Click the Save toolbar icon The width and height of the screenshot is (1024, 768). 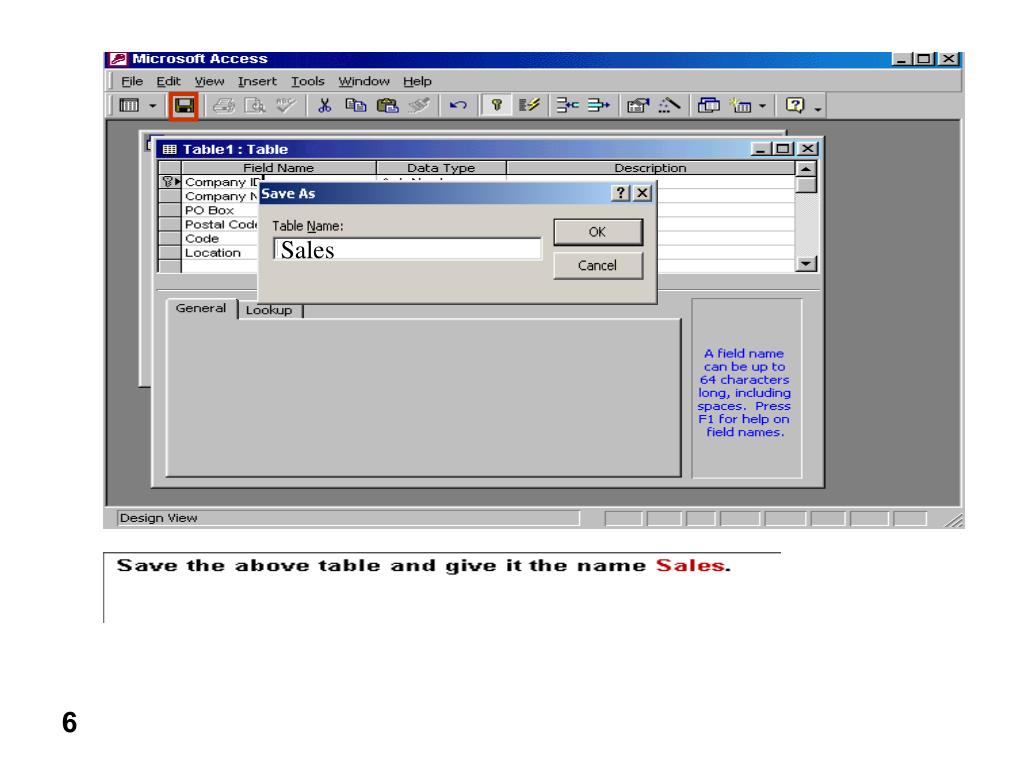coord(184,105)
